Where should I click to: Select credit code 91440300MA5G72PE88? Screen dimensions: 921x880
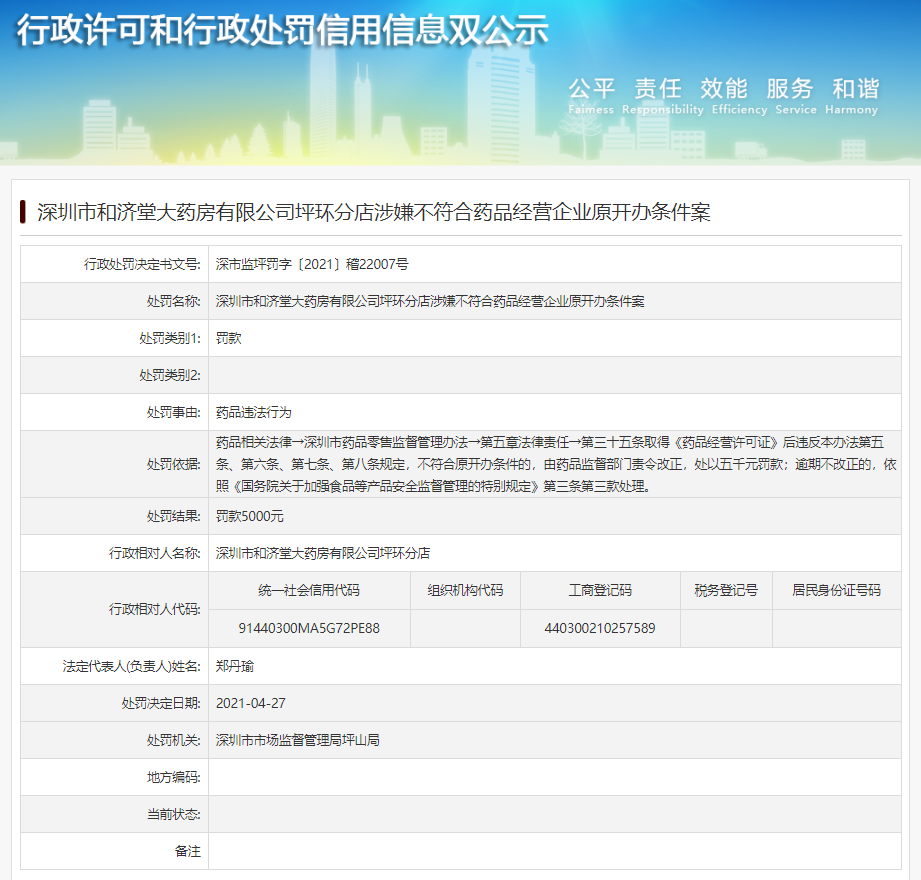coord(309,629)
